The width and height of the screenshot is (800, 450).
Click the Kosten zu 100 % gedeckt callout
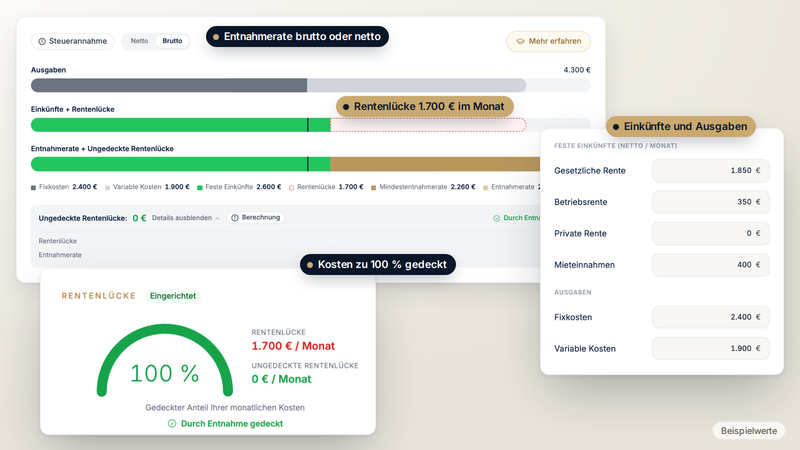coord(378,264)
